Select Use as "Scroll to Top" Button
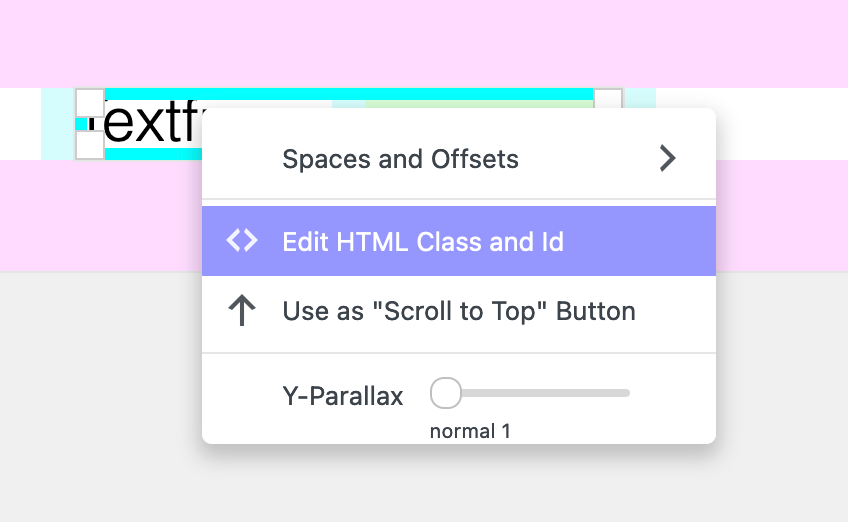Viewport: 848px width, 522px height. click(459, 311)
